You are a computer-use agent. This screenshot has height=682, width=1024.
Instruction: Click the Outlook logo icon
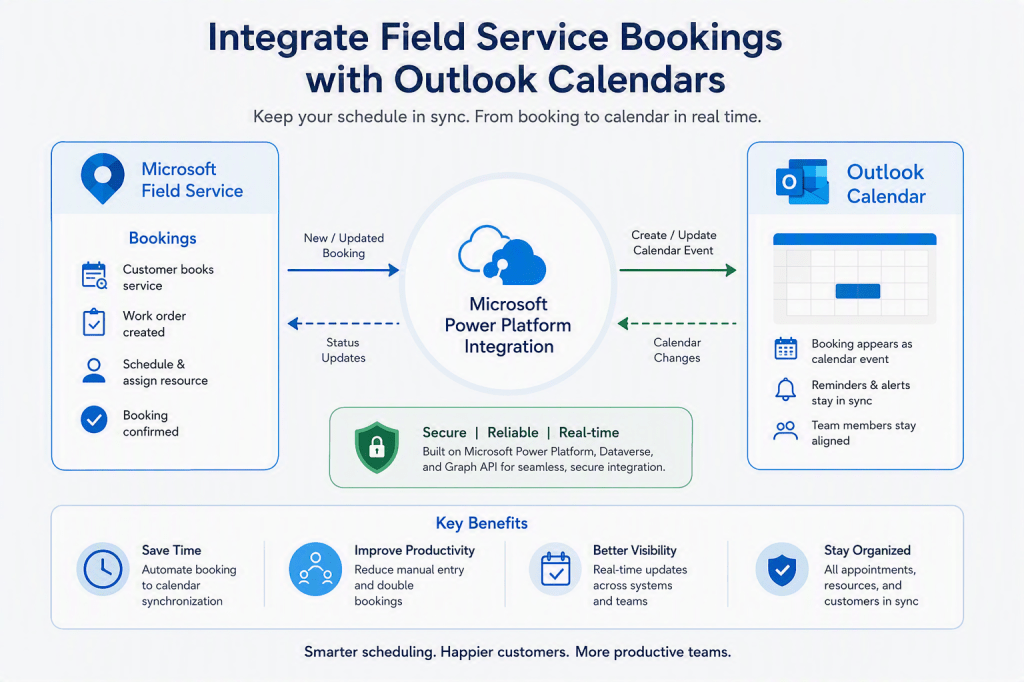[803, 182]
